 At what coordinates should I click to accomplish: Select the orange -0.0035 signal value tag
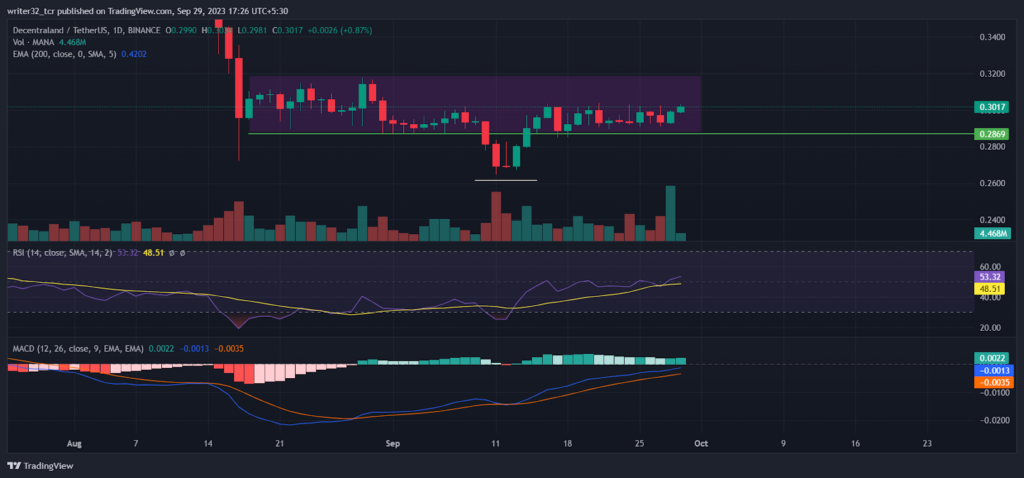pos(991,382)
